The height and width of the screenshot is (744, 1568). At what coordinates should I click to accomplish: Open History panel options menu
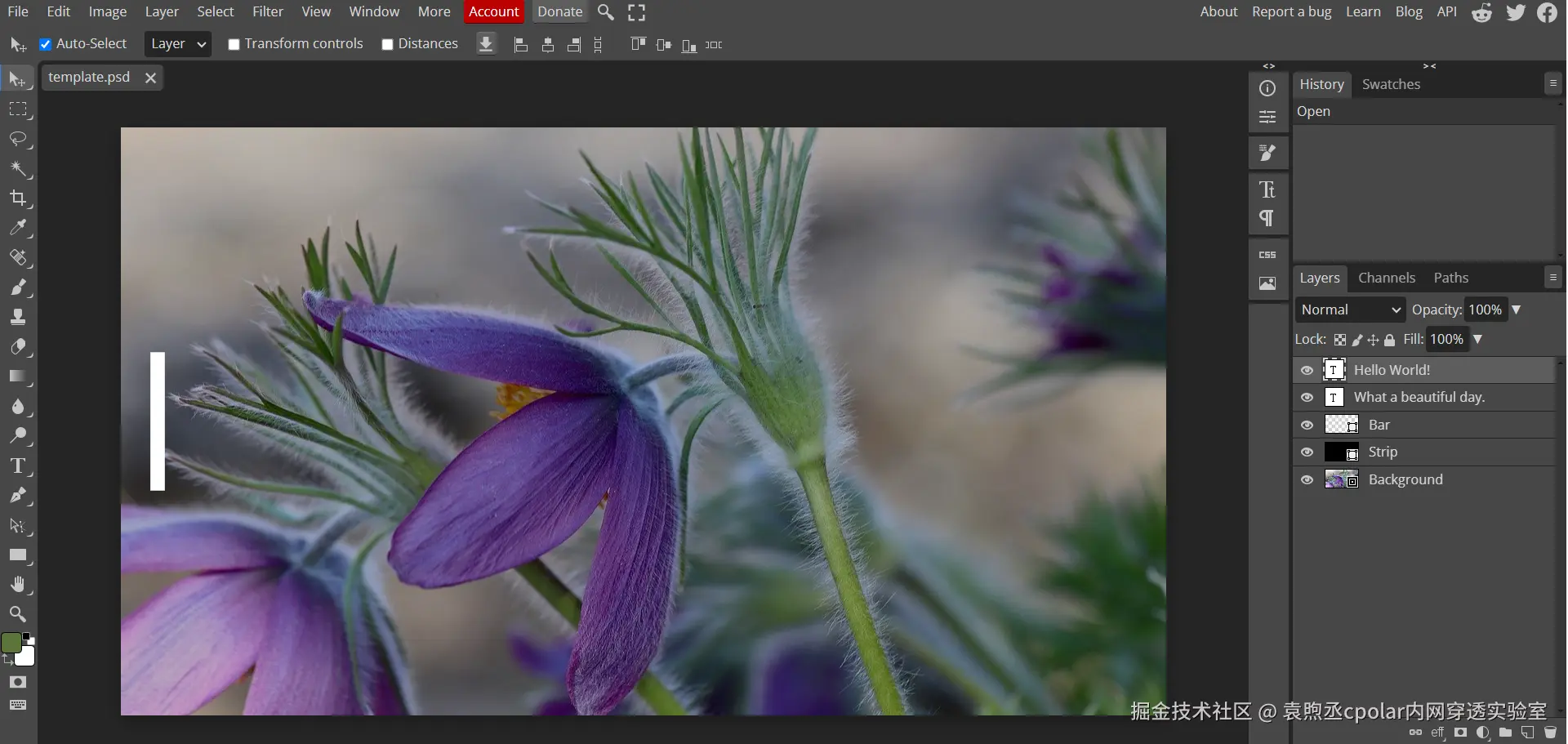(1553, 83)
